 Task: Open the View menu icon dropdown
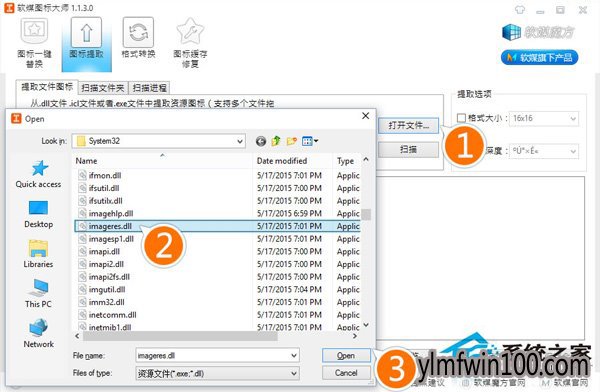pyautogui.click(x=310, y=141)
